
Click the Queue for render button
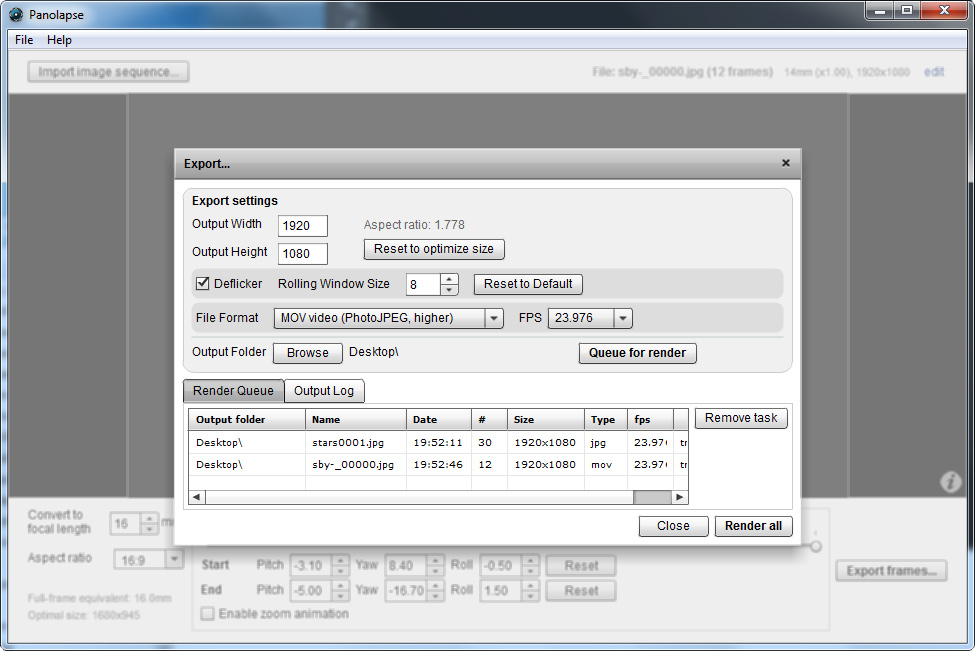click(637, 353)
